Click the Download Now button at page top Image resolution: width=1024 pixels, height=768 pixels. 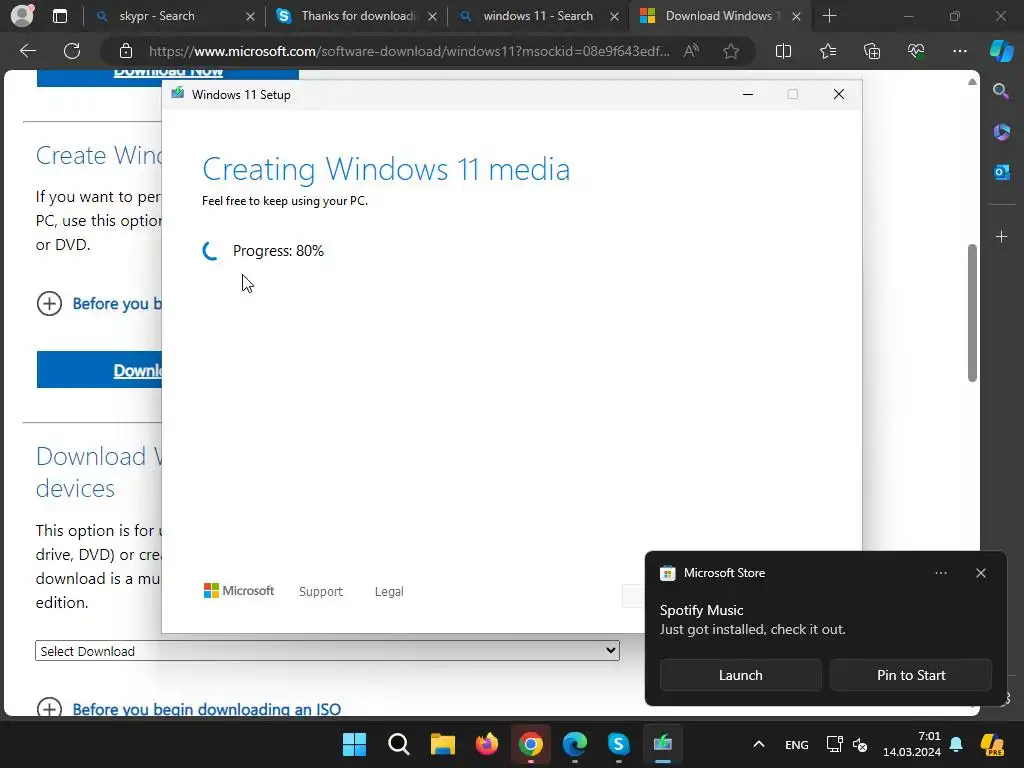pos(168,78)
